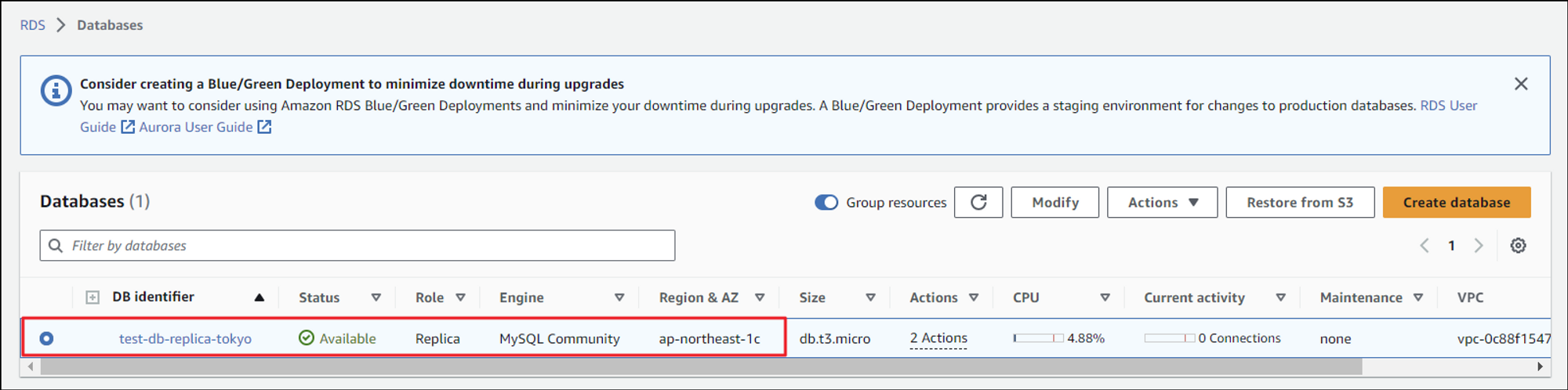Screen dimensions: 1568x390
Task: Click the magnifier icon in filter box
Action: (56, 245)
